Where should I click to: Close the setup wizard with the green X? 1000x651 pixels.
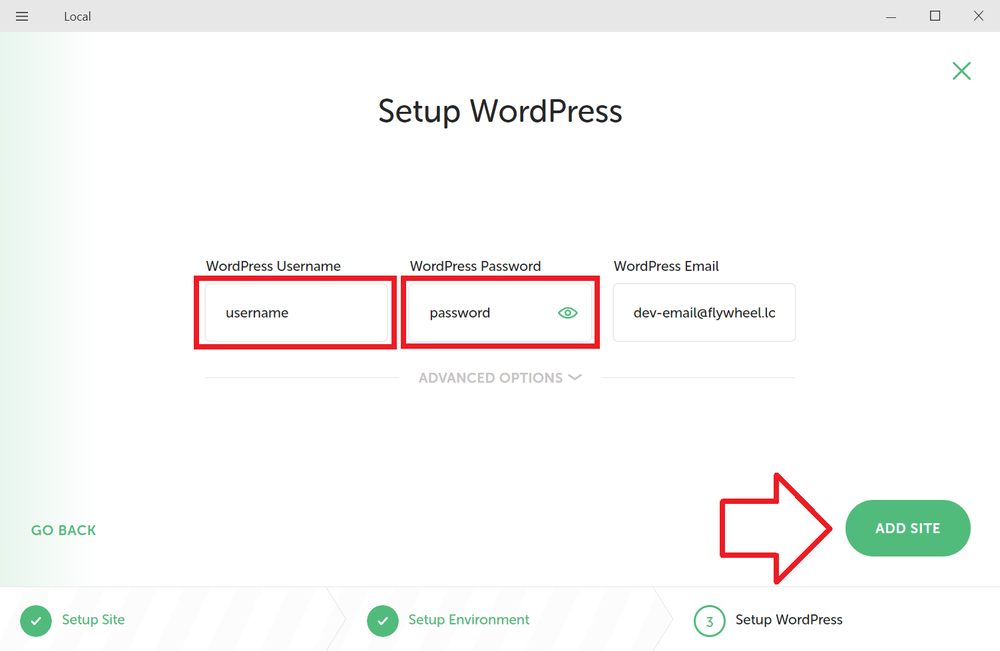coord(961,71)
